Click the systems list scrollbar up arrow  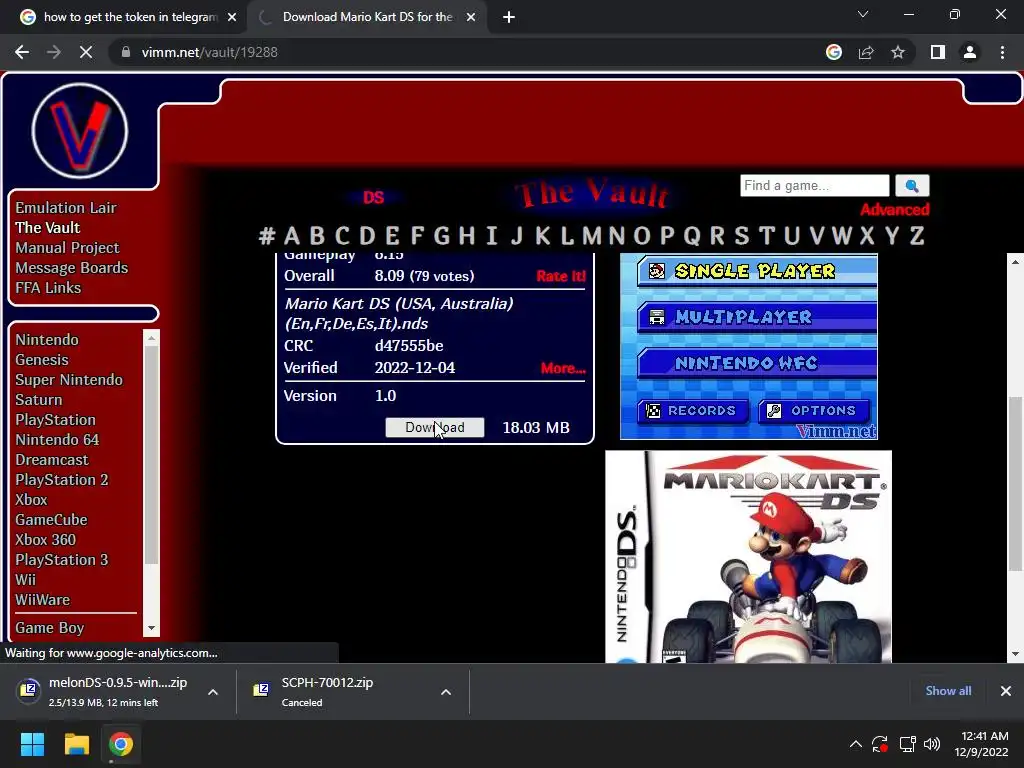[x=152, y=338]
